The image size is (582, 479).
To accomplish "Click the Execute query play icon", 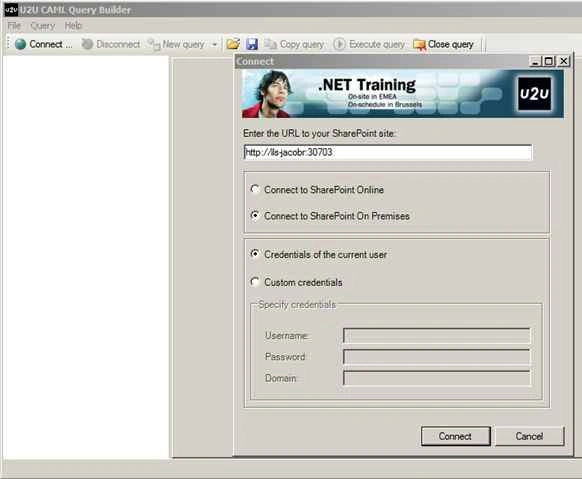I will (x=339, y=44).
